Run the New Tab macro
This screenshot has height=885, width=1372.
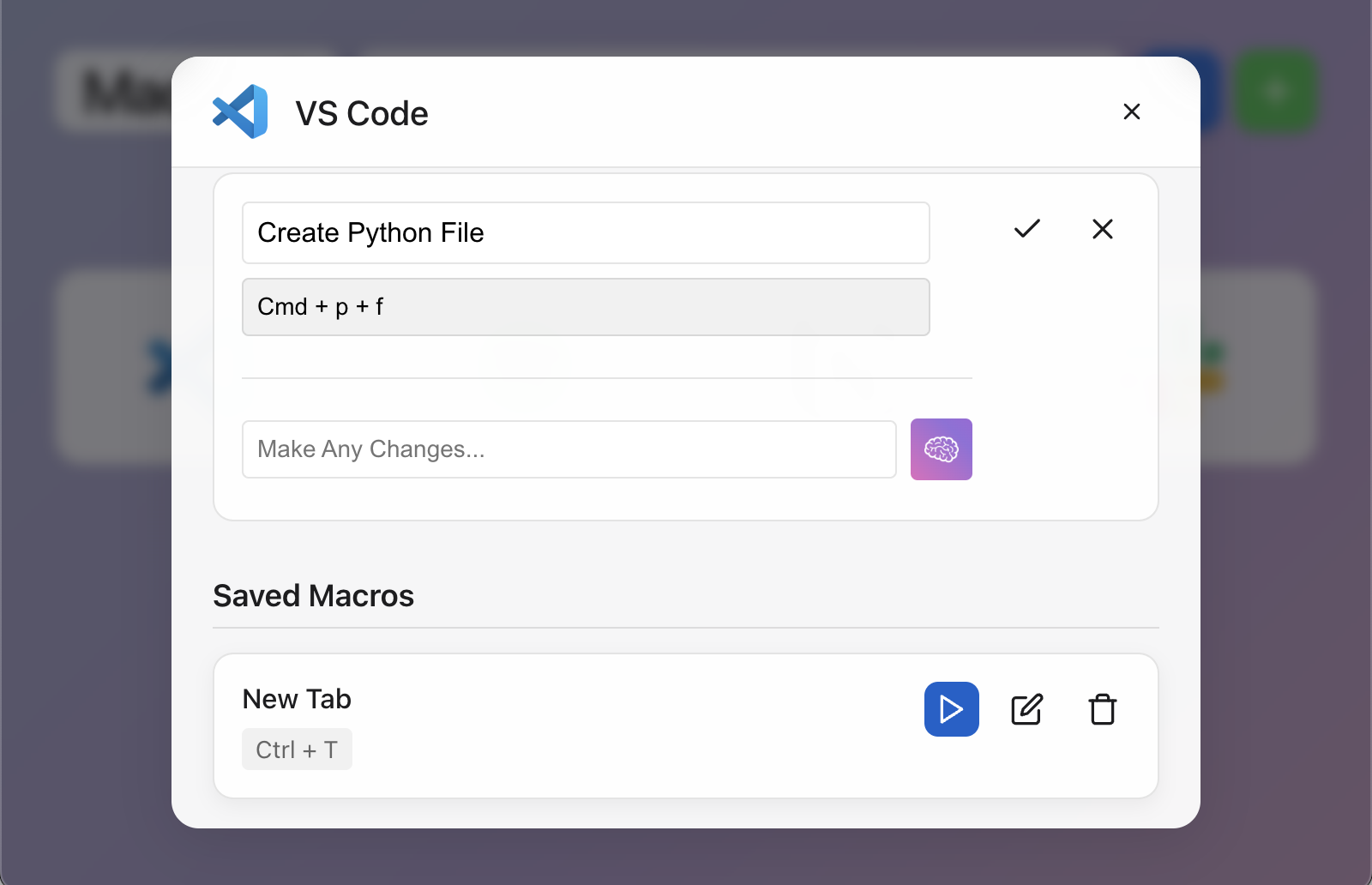[x=951, y=709]
